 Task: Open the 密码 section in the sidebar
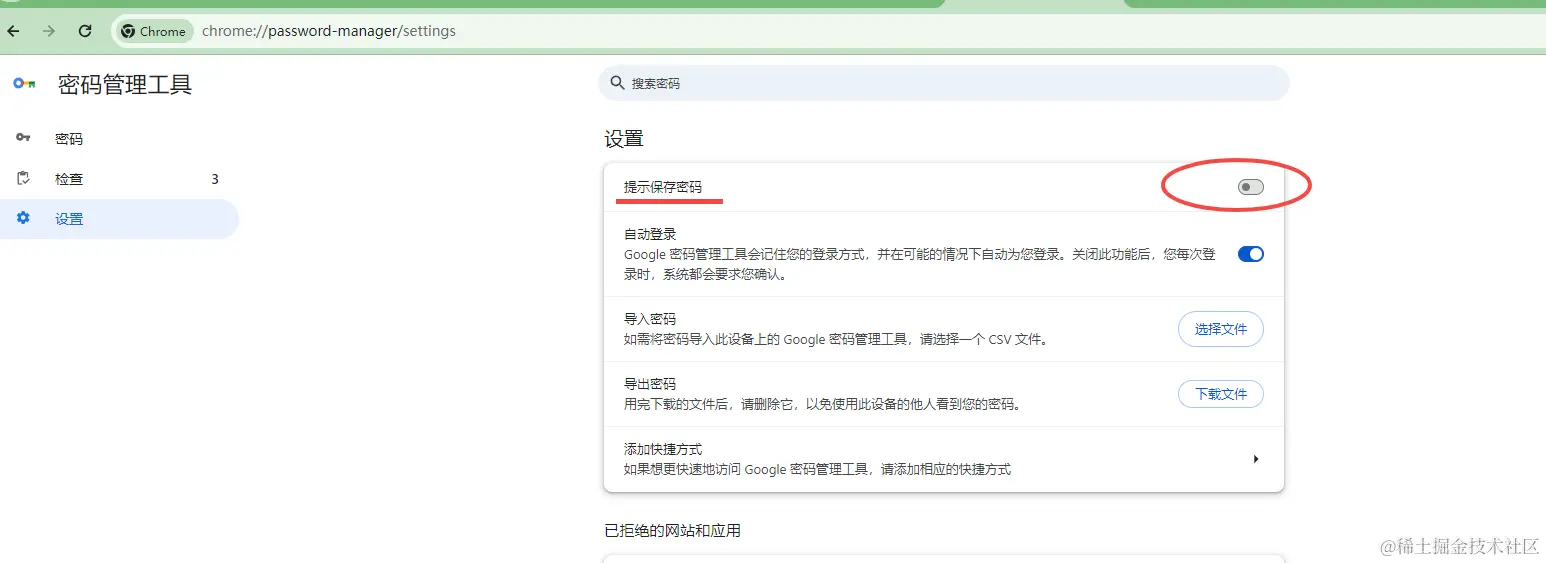point(119,139)
